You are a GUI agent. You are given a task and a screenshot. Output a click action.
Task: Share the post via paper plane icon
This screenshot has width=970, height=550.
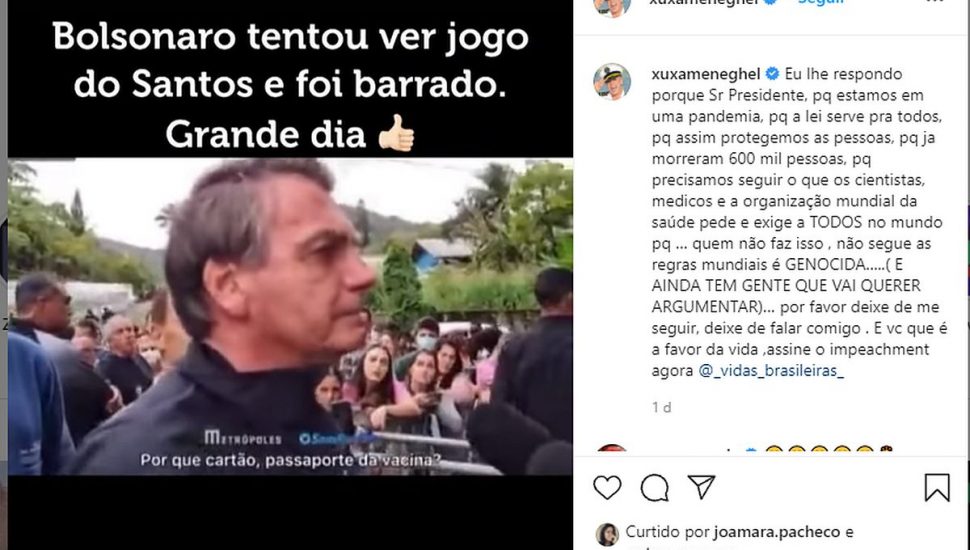[x=702, y=487]
